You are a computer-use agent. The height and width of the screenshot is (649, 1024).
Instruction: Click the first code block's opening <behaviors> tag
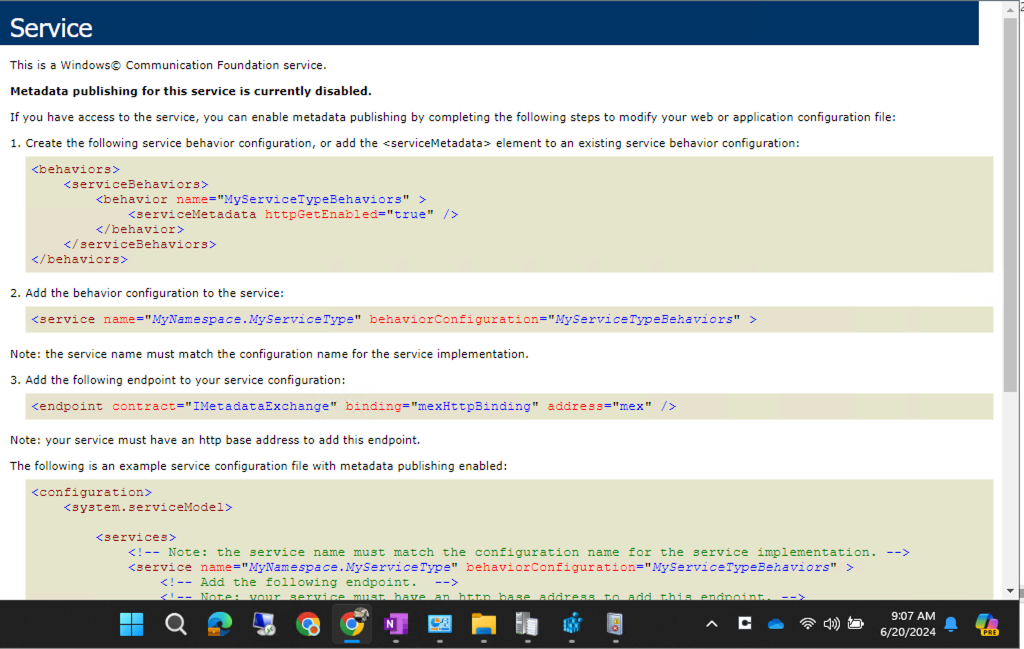76,169
